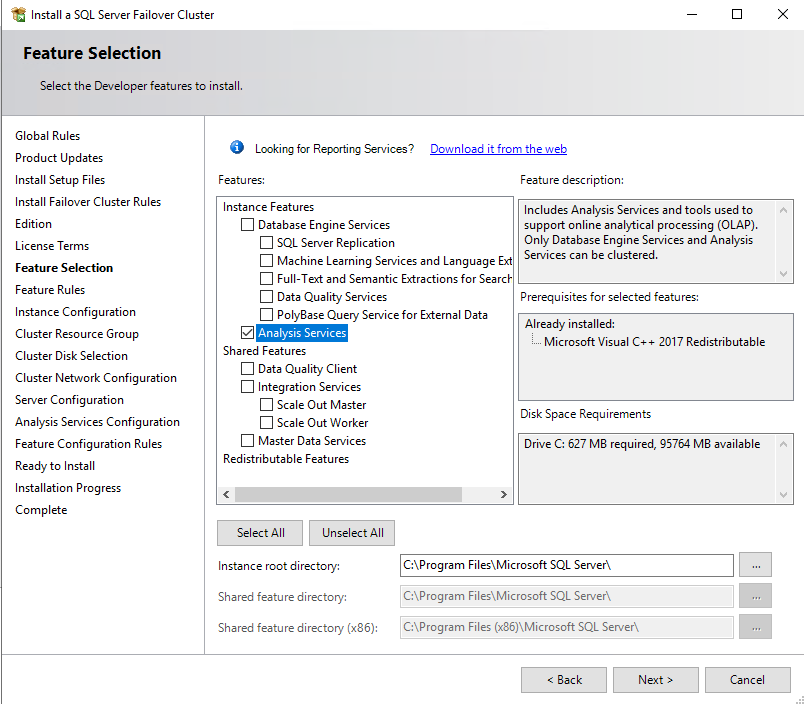Select Shared Features heading in feature tree

[264, 351]
